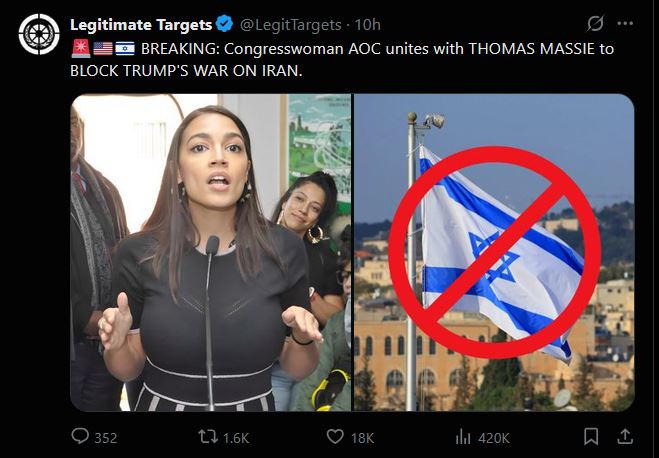
Task: Repost the tweet with the retweet icon
Action: (208, 437)
